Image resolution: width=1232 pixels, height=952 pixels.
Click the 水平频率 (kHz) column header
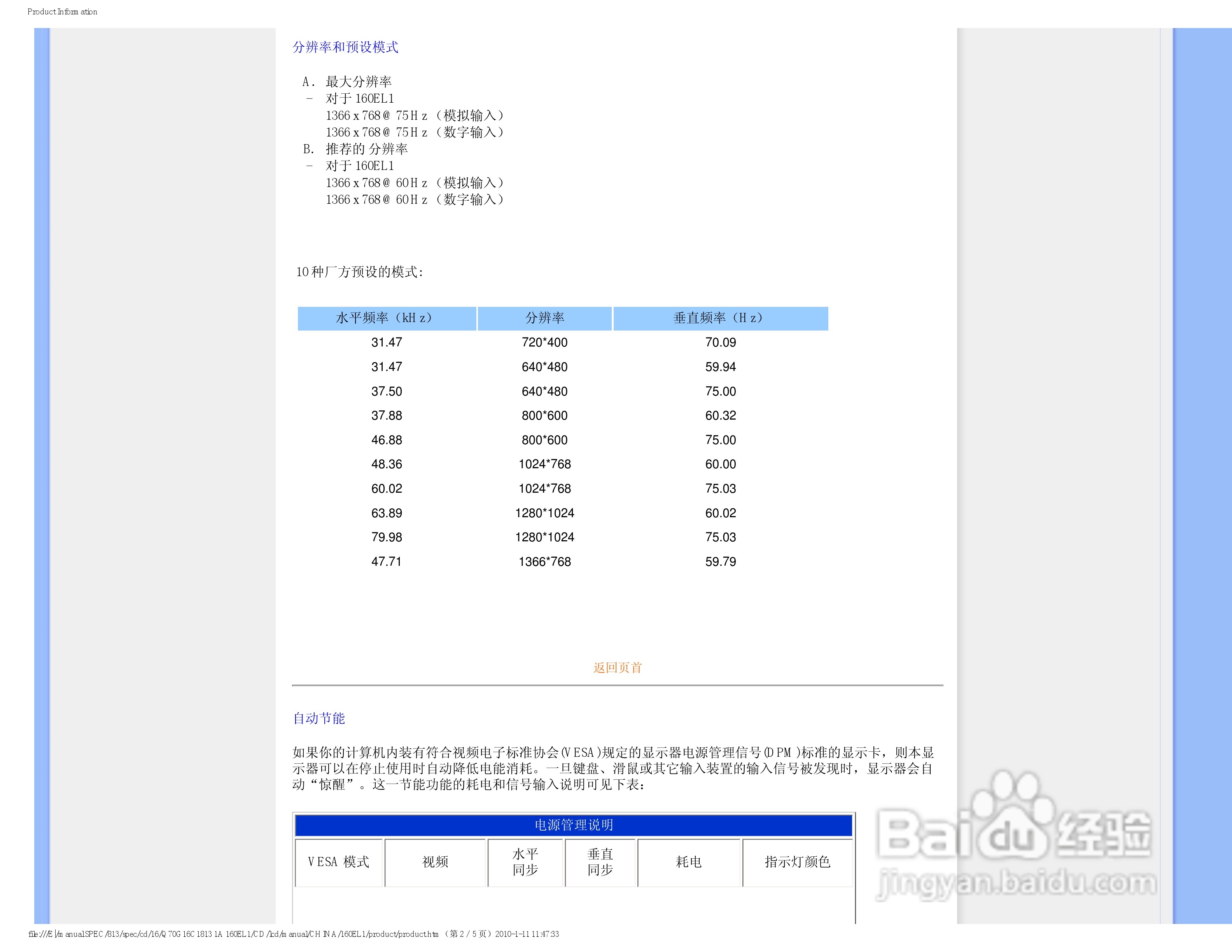387,318
